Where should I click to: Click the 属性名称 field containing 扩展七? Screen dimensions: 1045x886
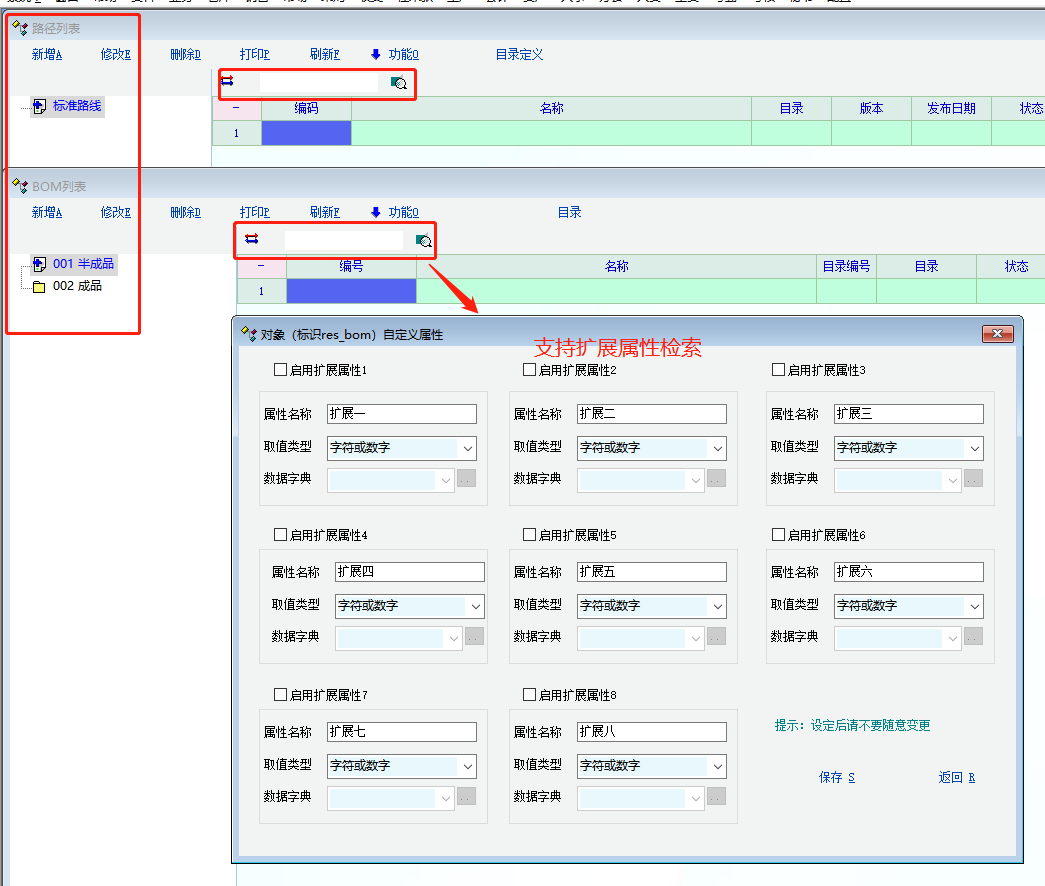(x=401, y=732)
